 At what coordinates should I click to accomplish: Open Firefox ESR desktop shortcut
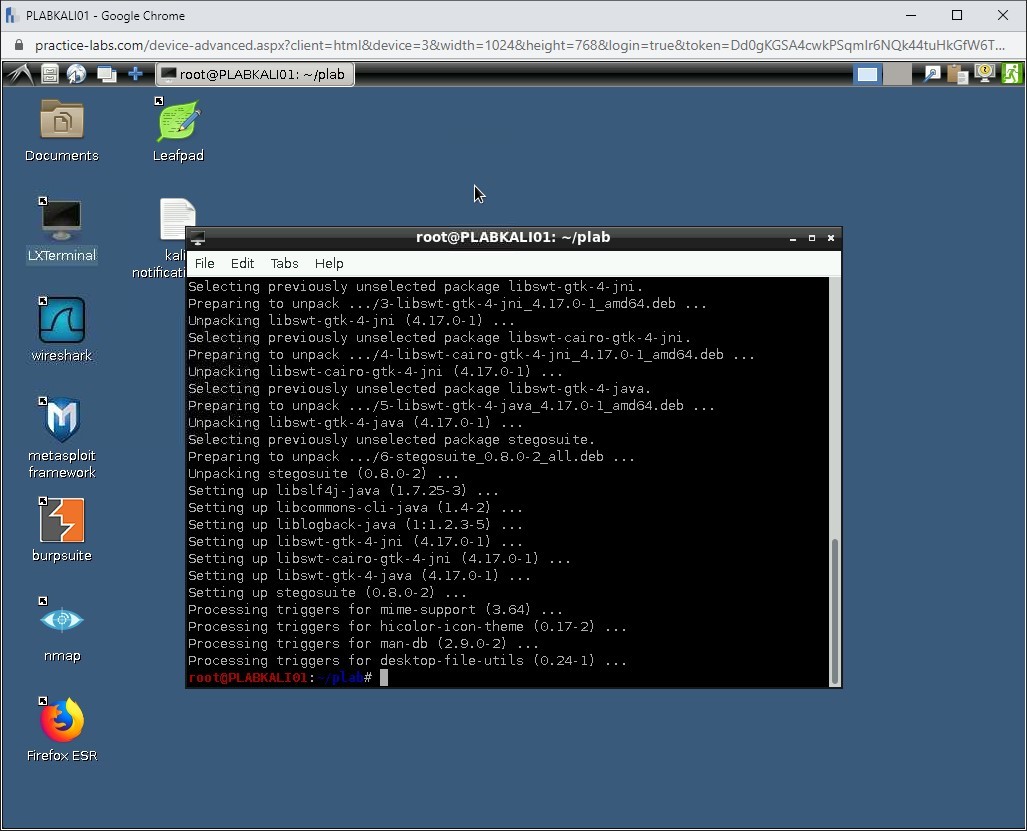[x=62, y=721]
